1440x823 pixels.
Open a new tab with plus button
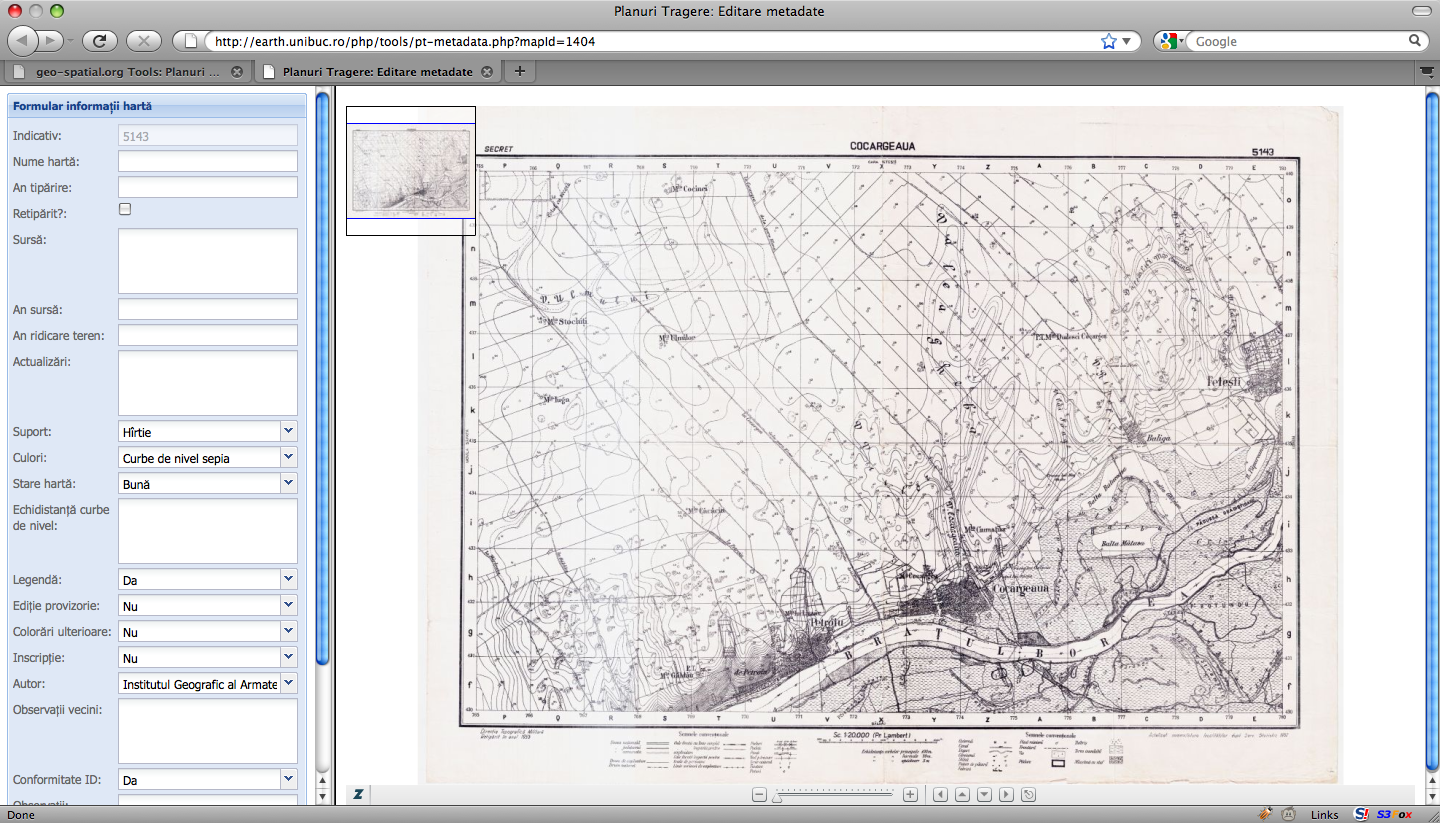[x=519, y=71]
